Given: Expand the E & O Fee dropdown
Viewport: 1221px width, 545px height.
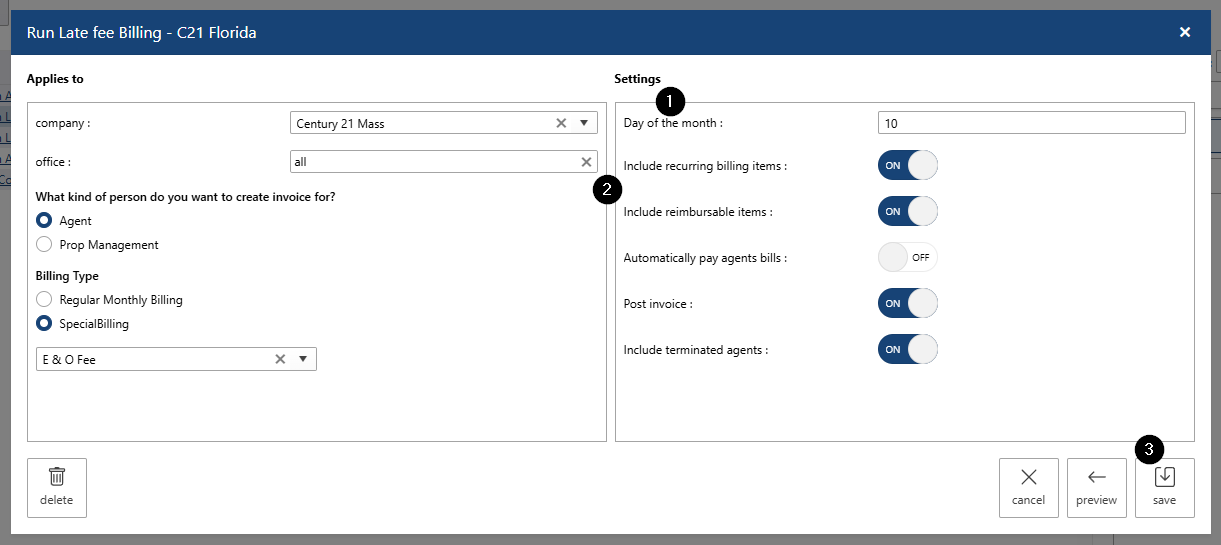Looking at the screenshot, I should coord(303,359).
